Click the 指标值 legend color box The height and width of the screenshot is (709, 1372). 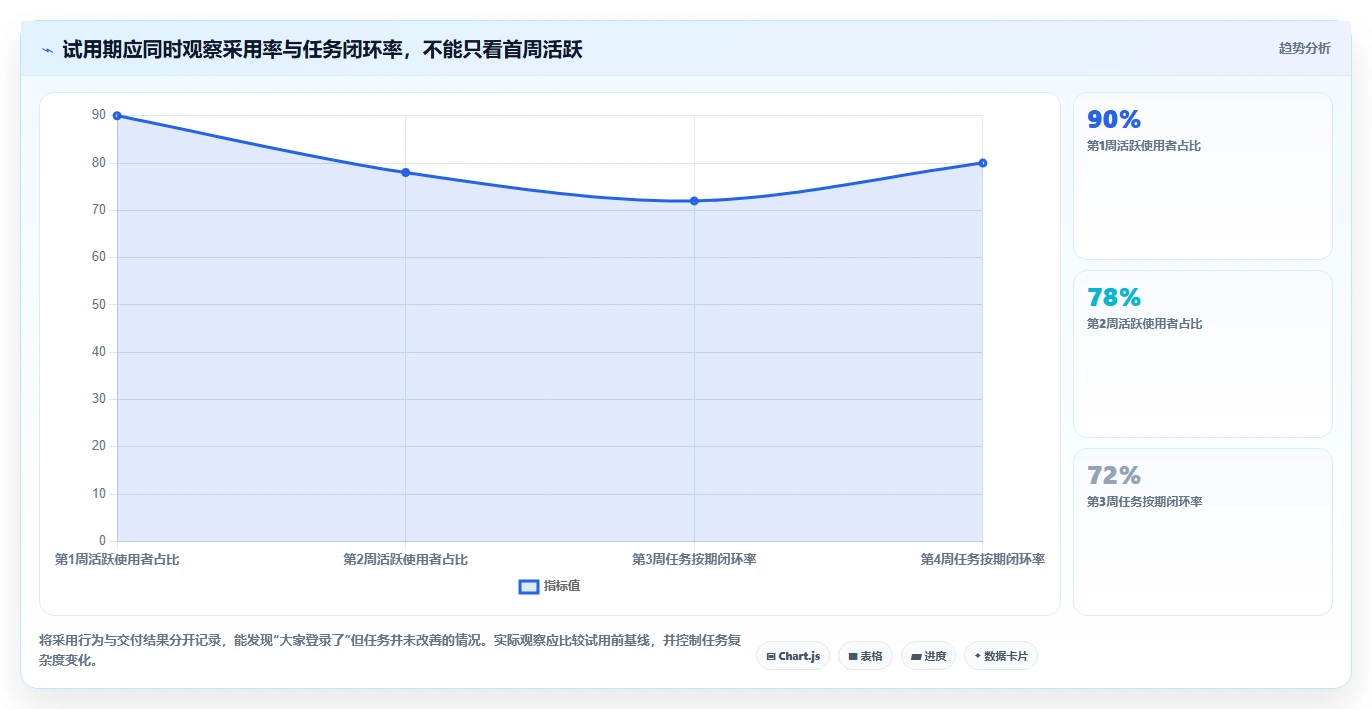pyautogui.click(x=529, y=587)
